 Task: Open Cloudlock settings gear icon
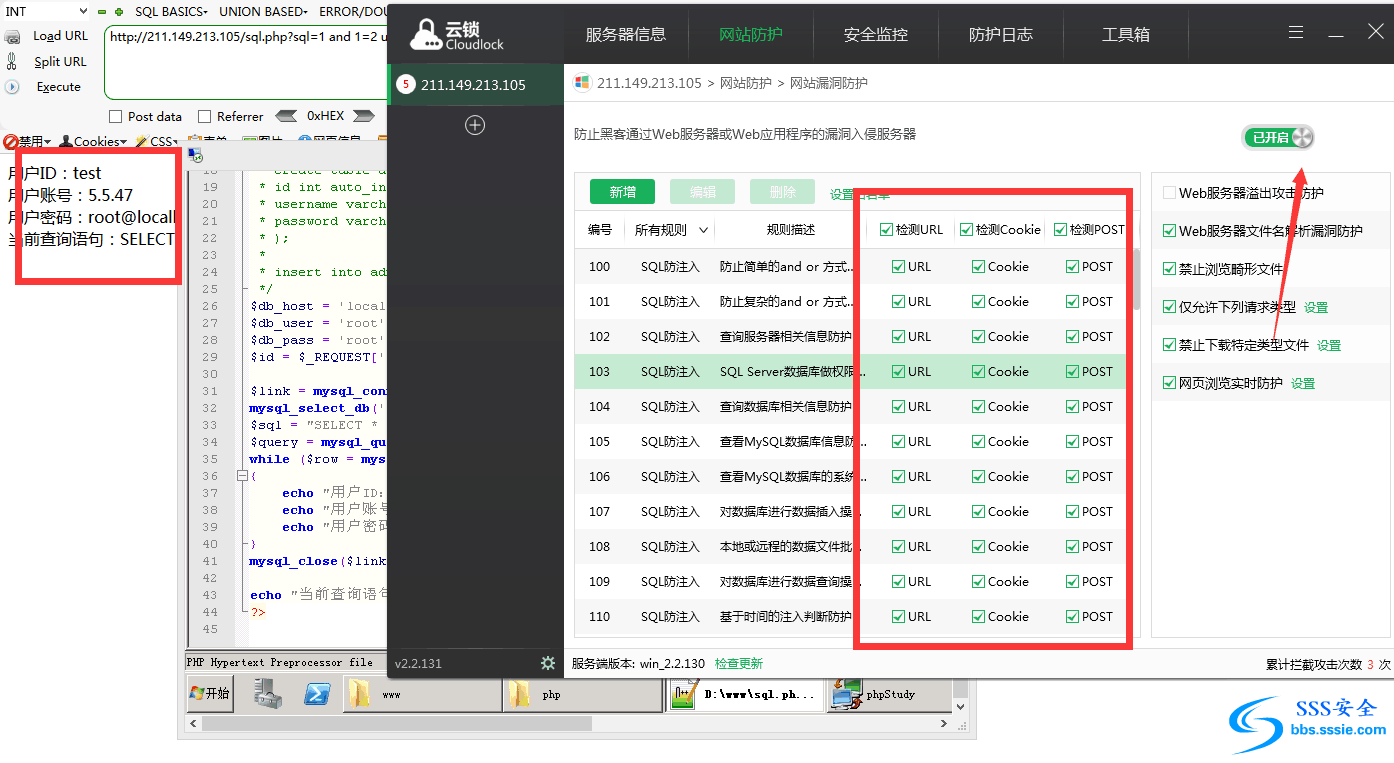click(548, 663)
